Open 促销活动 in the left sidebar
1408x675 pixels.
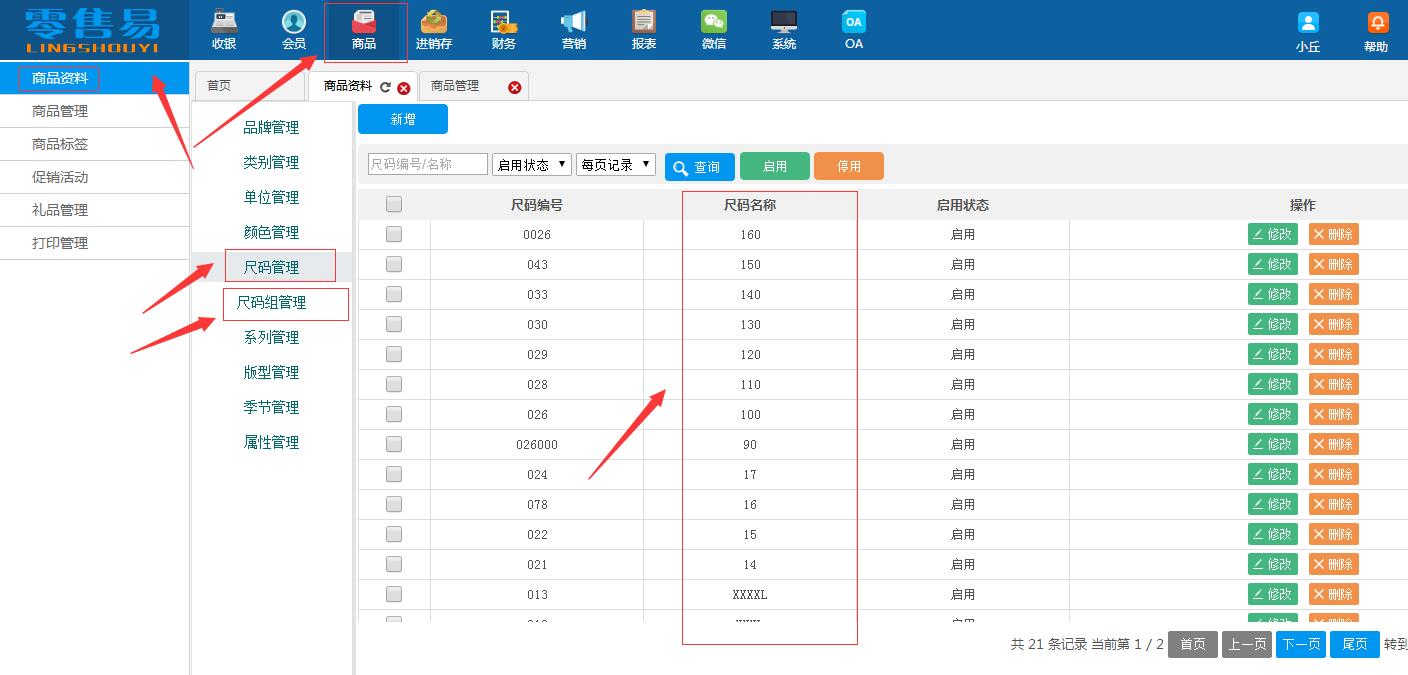[60, 177]
